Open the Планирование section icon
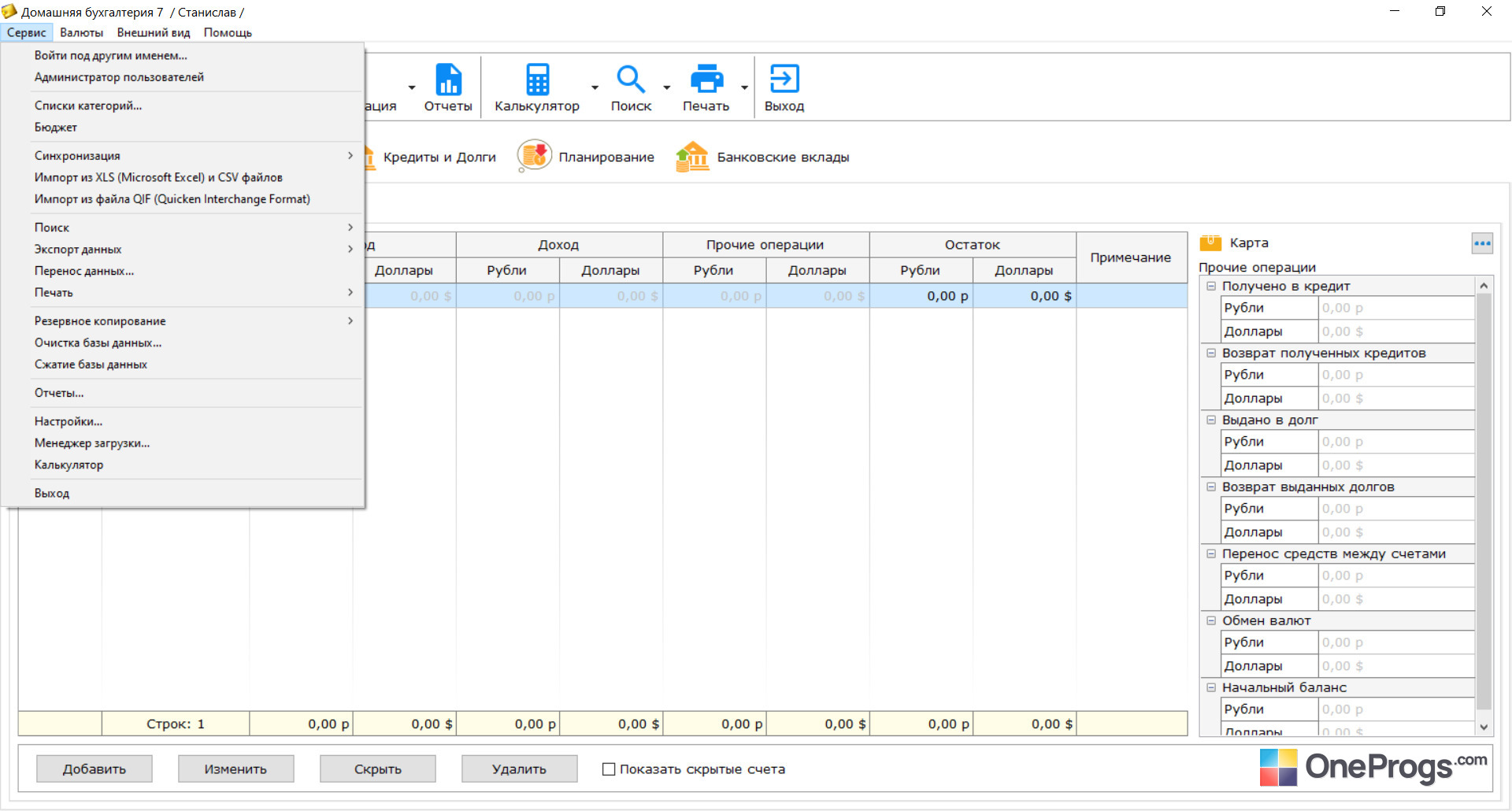 coord(535,156)
